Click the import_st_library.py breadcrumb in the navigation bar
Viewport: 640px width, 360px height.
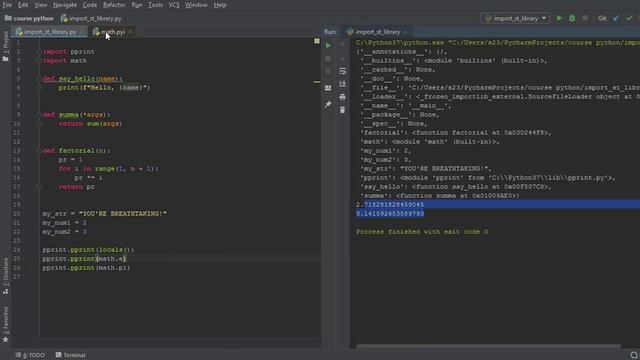click(91, 18)
